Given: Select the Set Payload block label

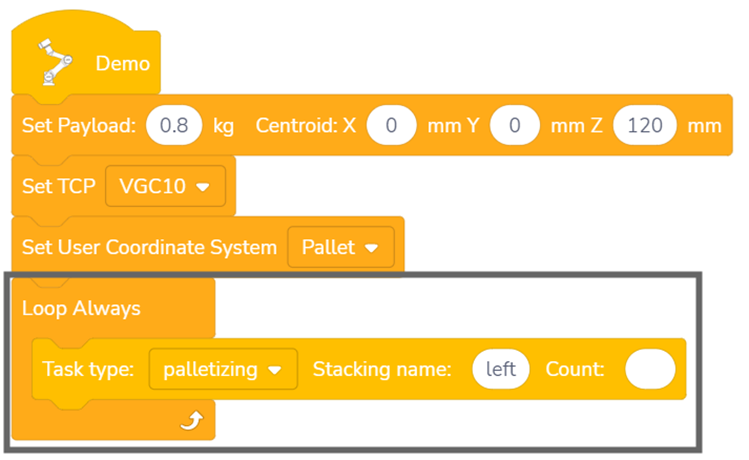Looking at the screenshot, I should [x=79, y=126].
